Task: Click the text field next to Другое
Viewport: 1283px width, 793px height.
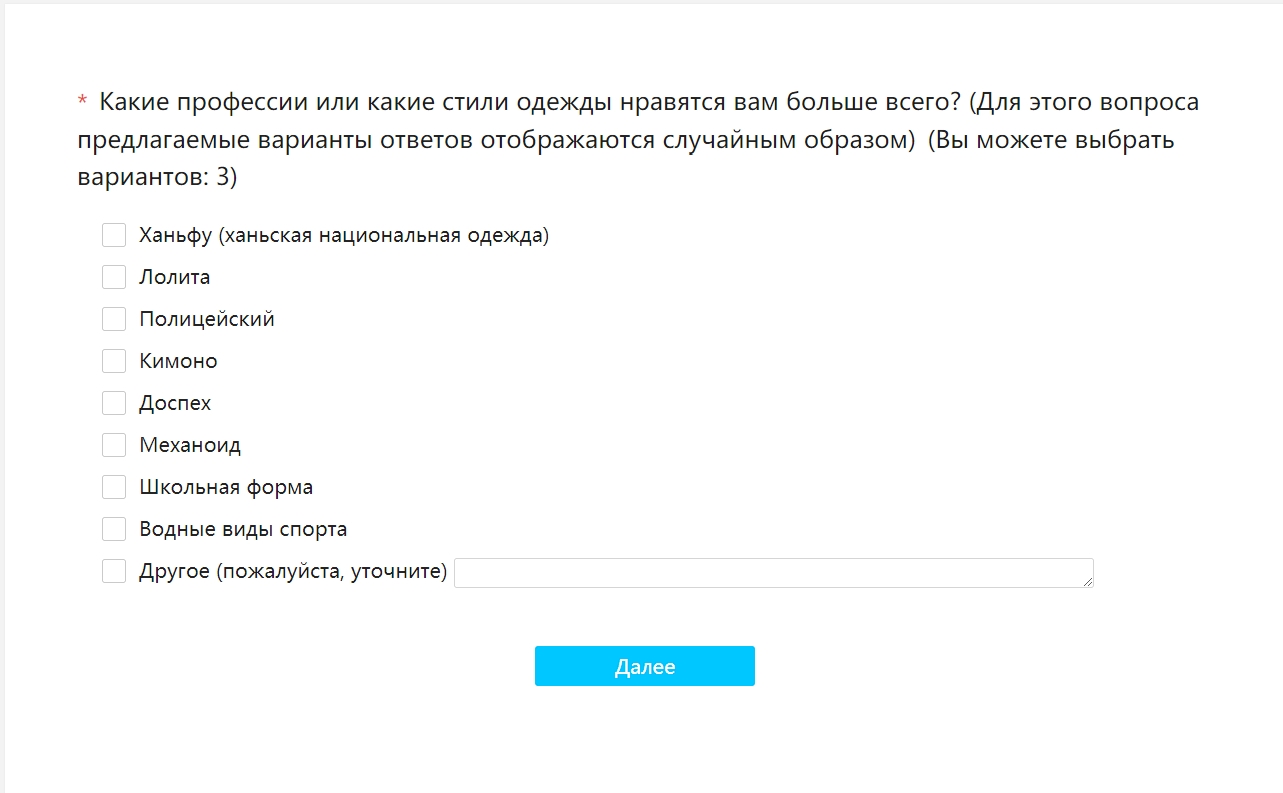Action: (772, 573)
